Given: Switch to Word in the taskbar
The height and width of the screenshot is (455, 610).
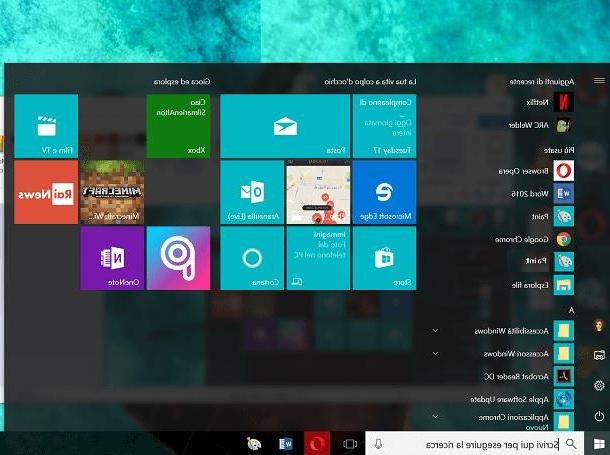Looking at the screenshot, I should click(x=286, y=443).
